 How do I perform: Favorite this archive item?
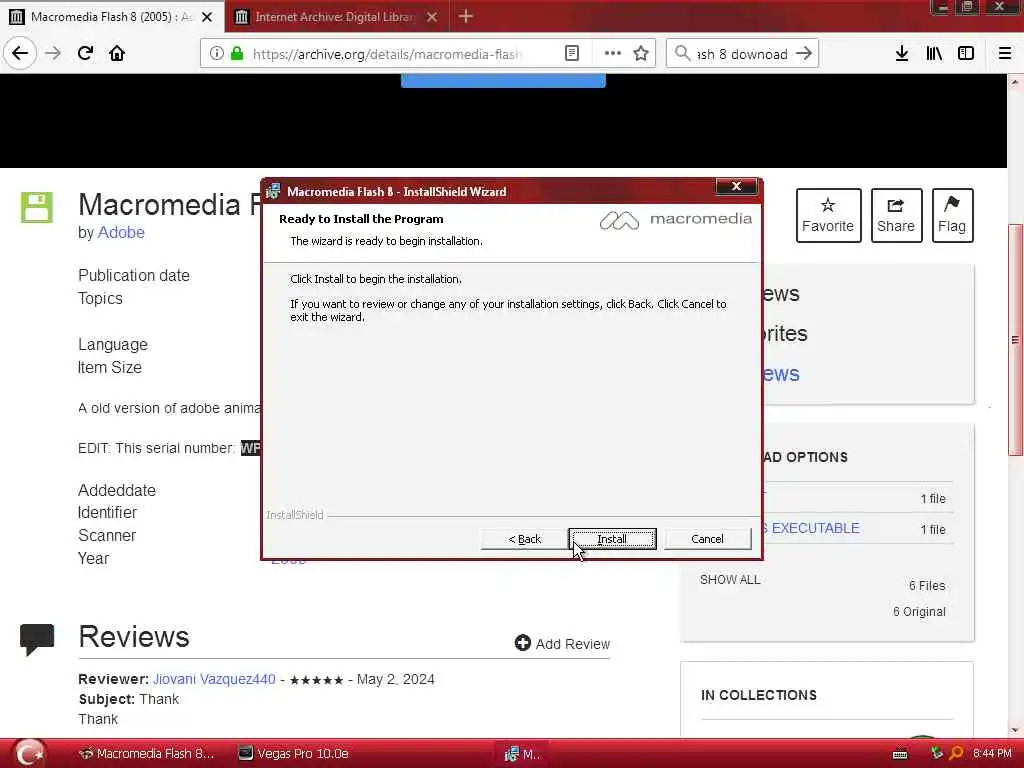click(828, 216)
